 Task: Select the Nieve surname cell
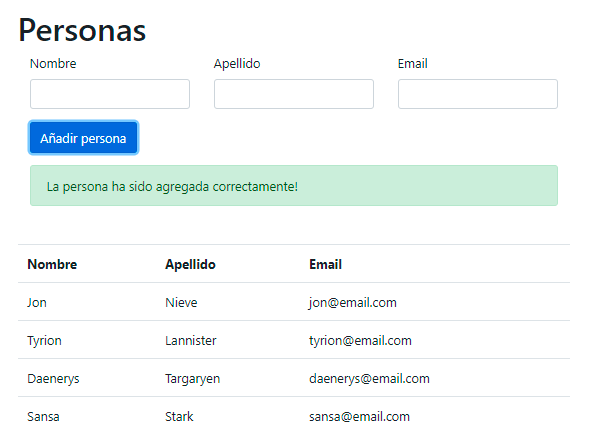[181, 302]
